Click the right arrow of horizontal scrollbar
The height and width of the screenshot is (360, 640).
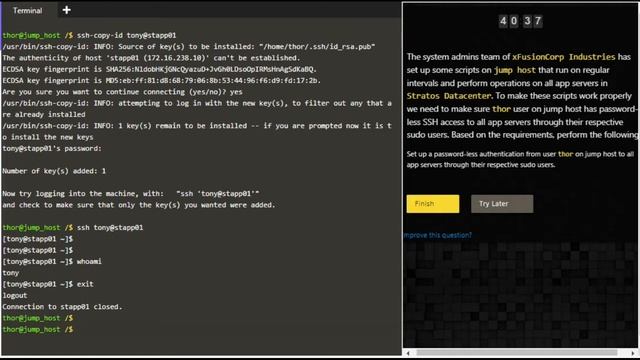(633, 353)
